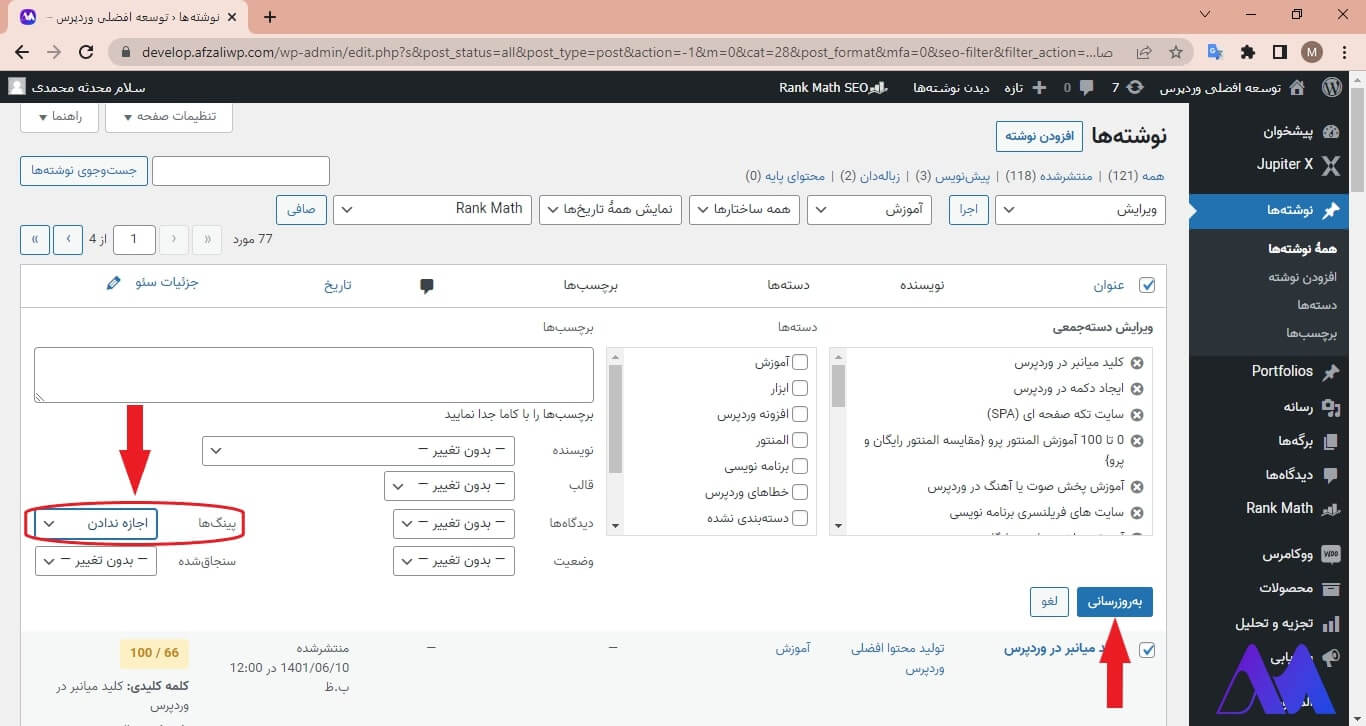This screenshot has height=726, width=1366.
Task: Open new browser tab plus button
Action: (269, 17)
